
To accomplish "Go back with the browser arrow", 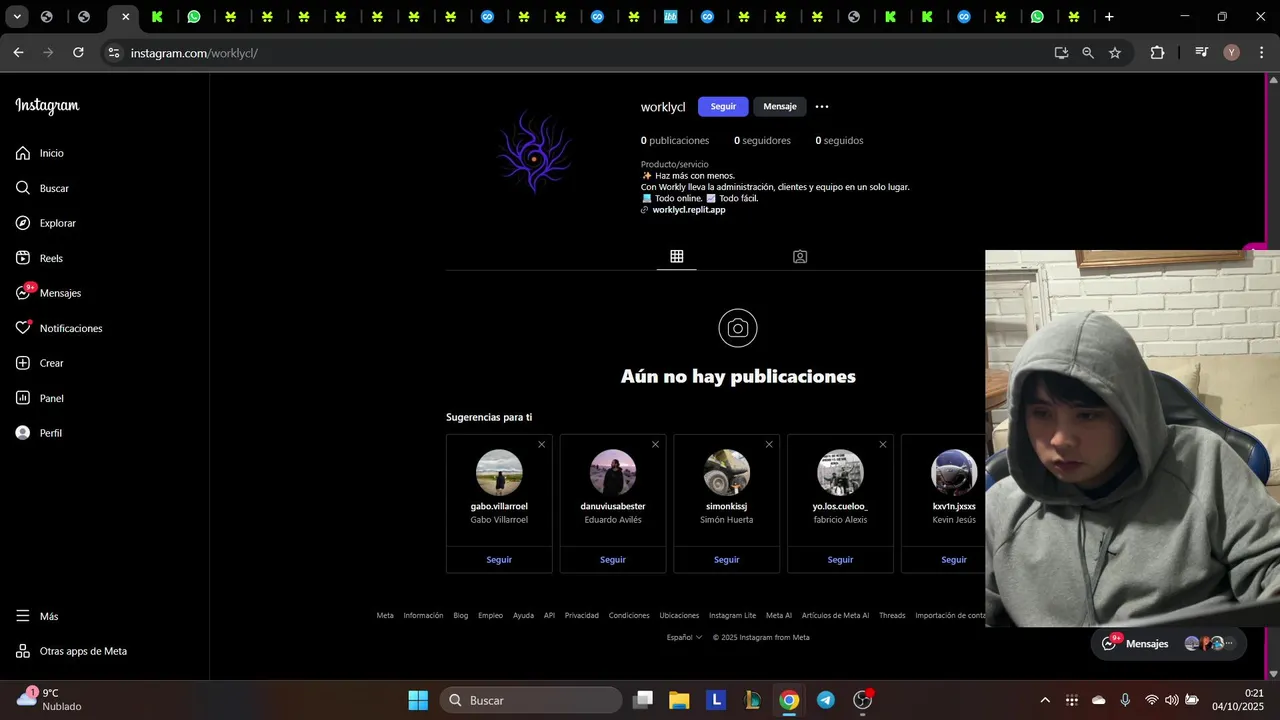I will coord(18,53).
